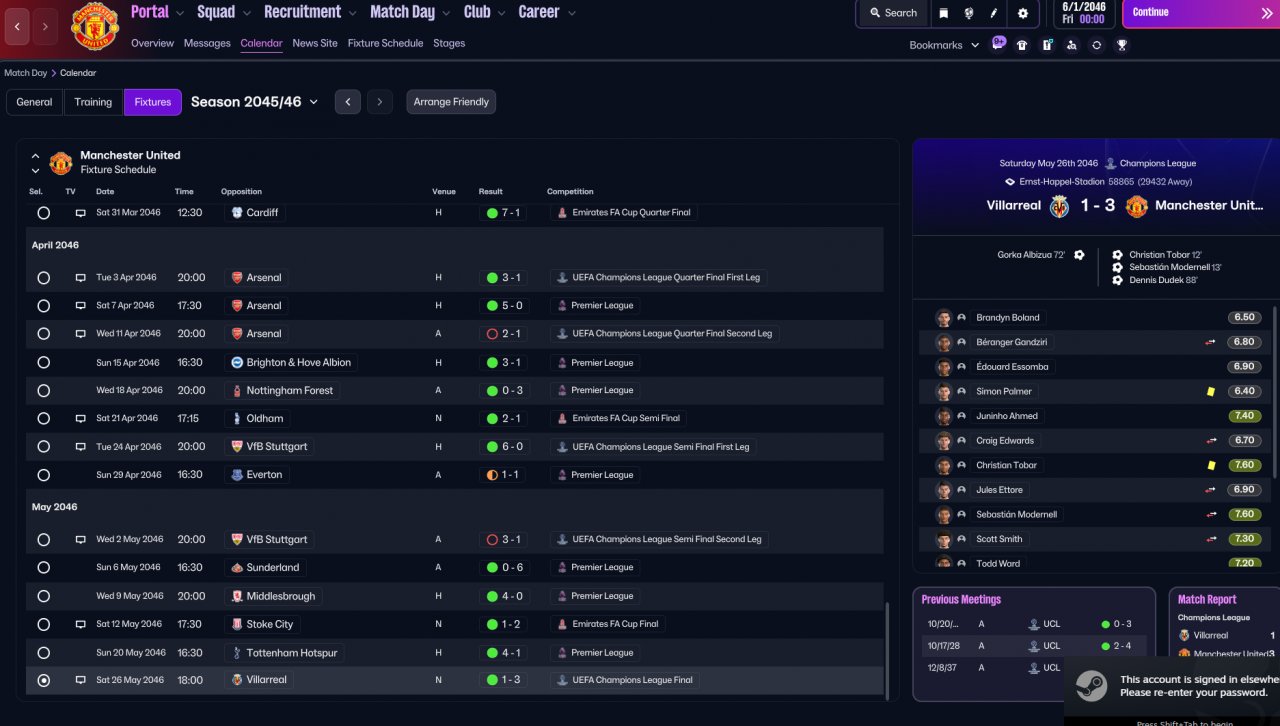
Task: Open the messages chat bubble bookmark
Action: click(998, 43)
